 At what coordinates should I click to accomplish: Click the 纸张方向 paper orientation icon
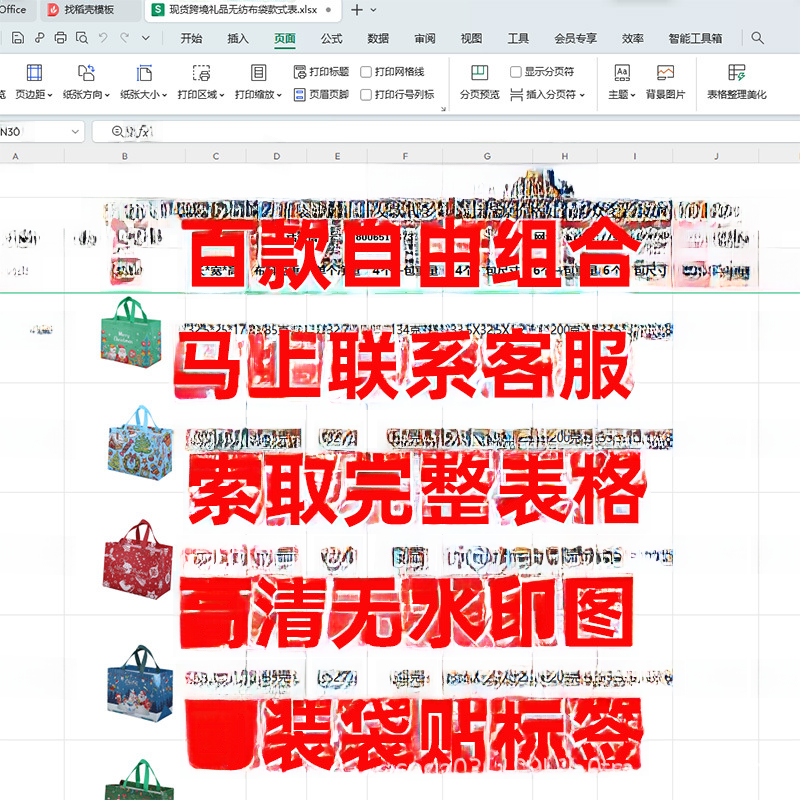point(86,74)
